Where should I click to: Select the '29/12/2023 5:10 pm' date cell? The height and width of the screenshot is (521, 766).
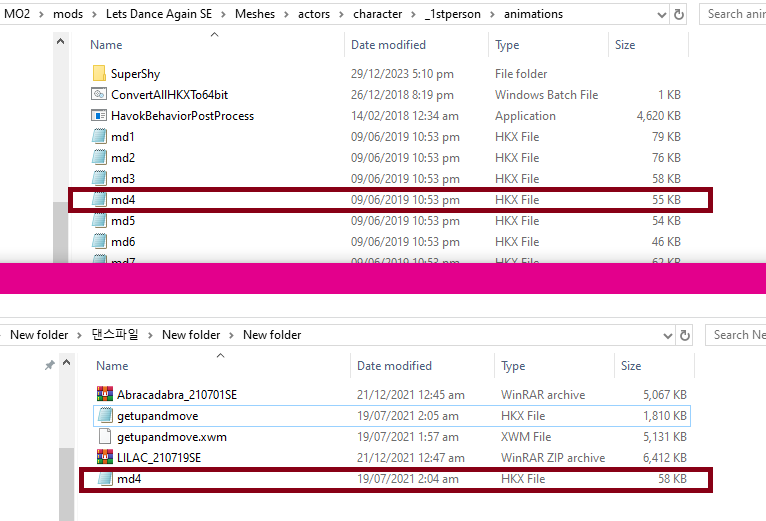pos(402,73)
